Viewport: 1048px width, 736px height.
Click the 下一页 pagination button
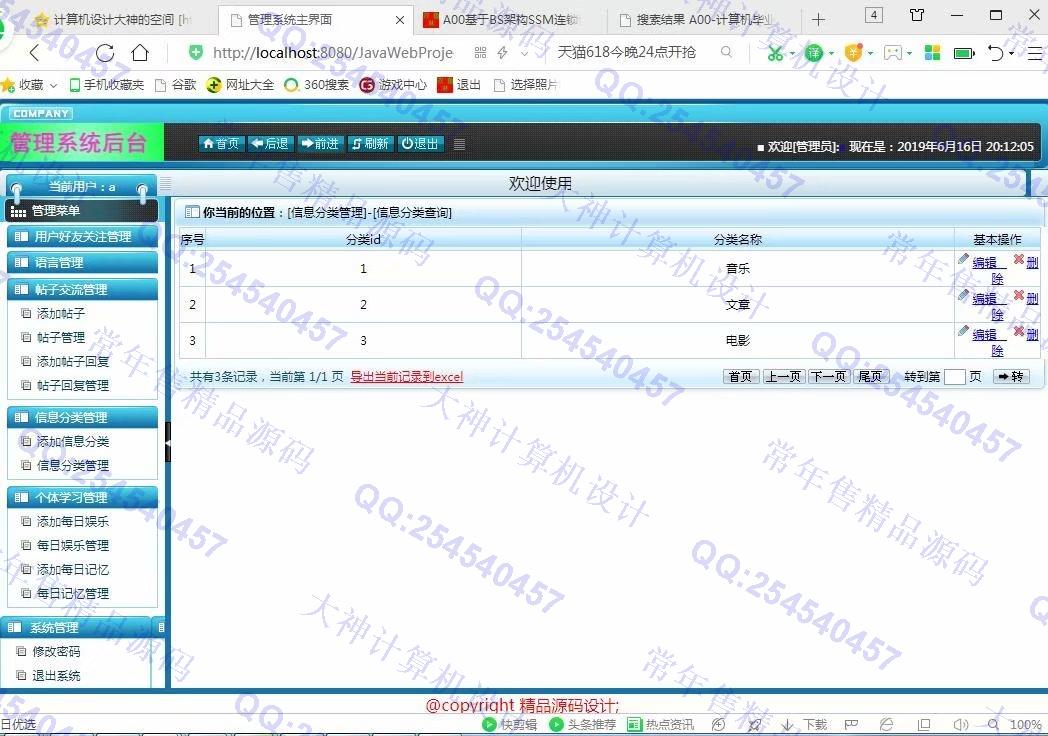tap(828, 377)
